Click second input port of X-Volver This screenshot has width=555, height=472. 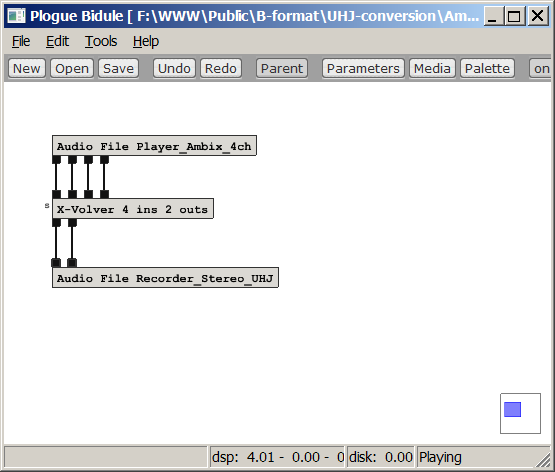coord(72,194)
